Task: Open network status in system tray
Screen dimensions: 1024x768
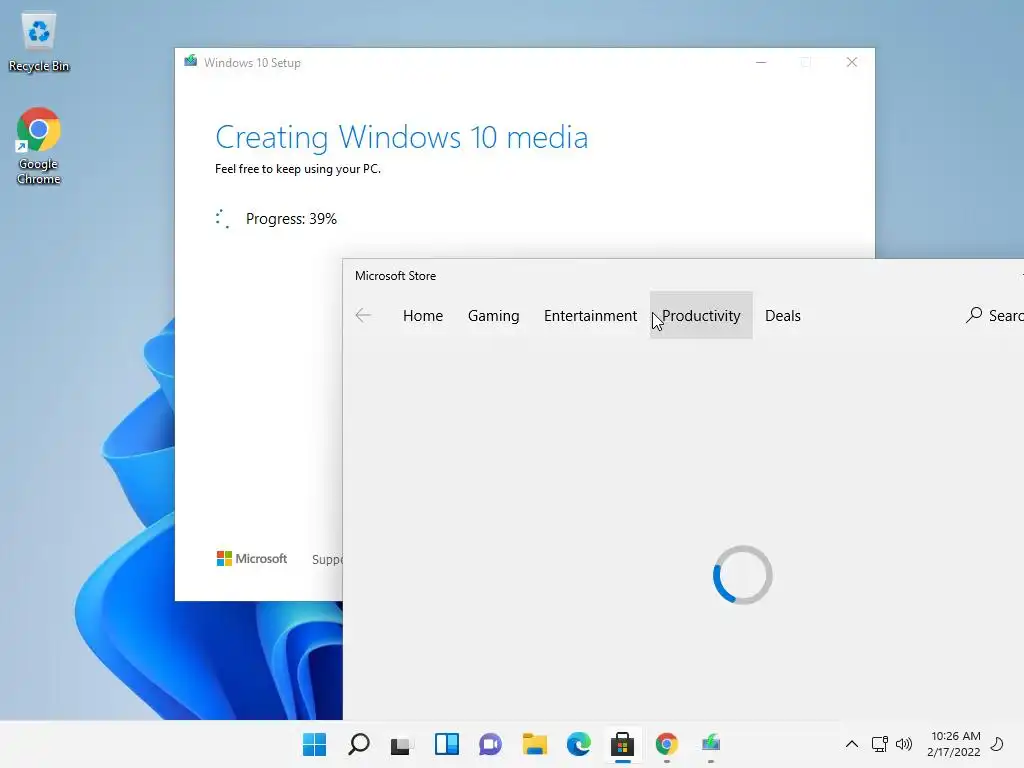Action: [x=880, y=744]
